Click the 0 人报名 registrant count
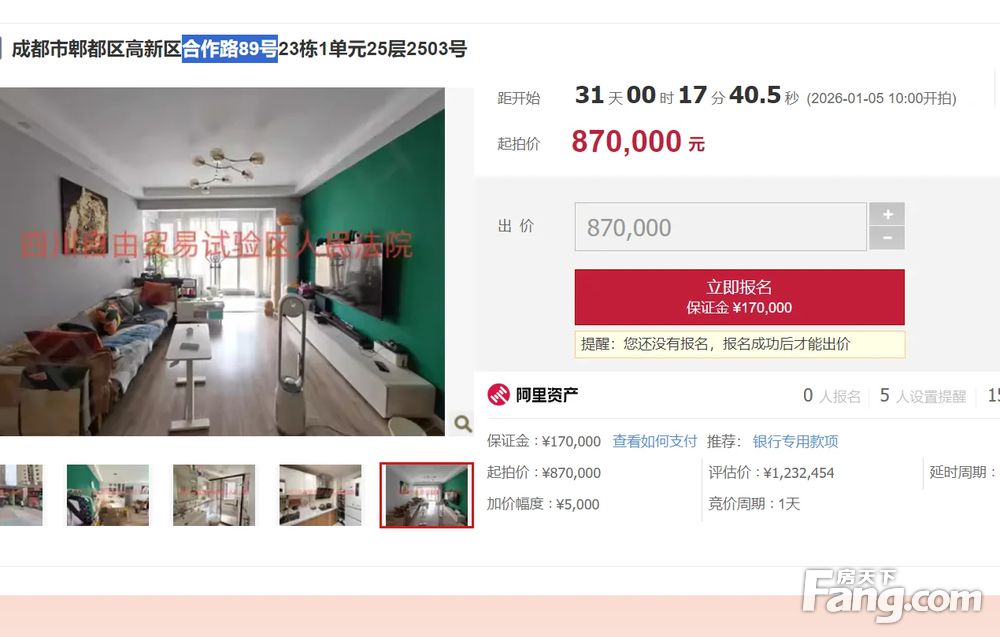The image size is (1000, 637). [832, 396]
